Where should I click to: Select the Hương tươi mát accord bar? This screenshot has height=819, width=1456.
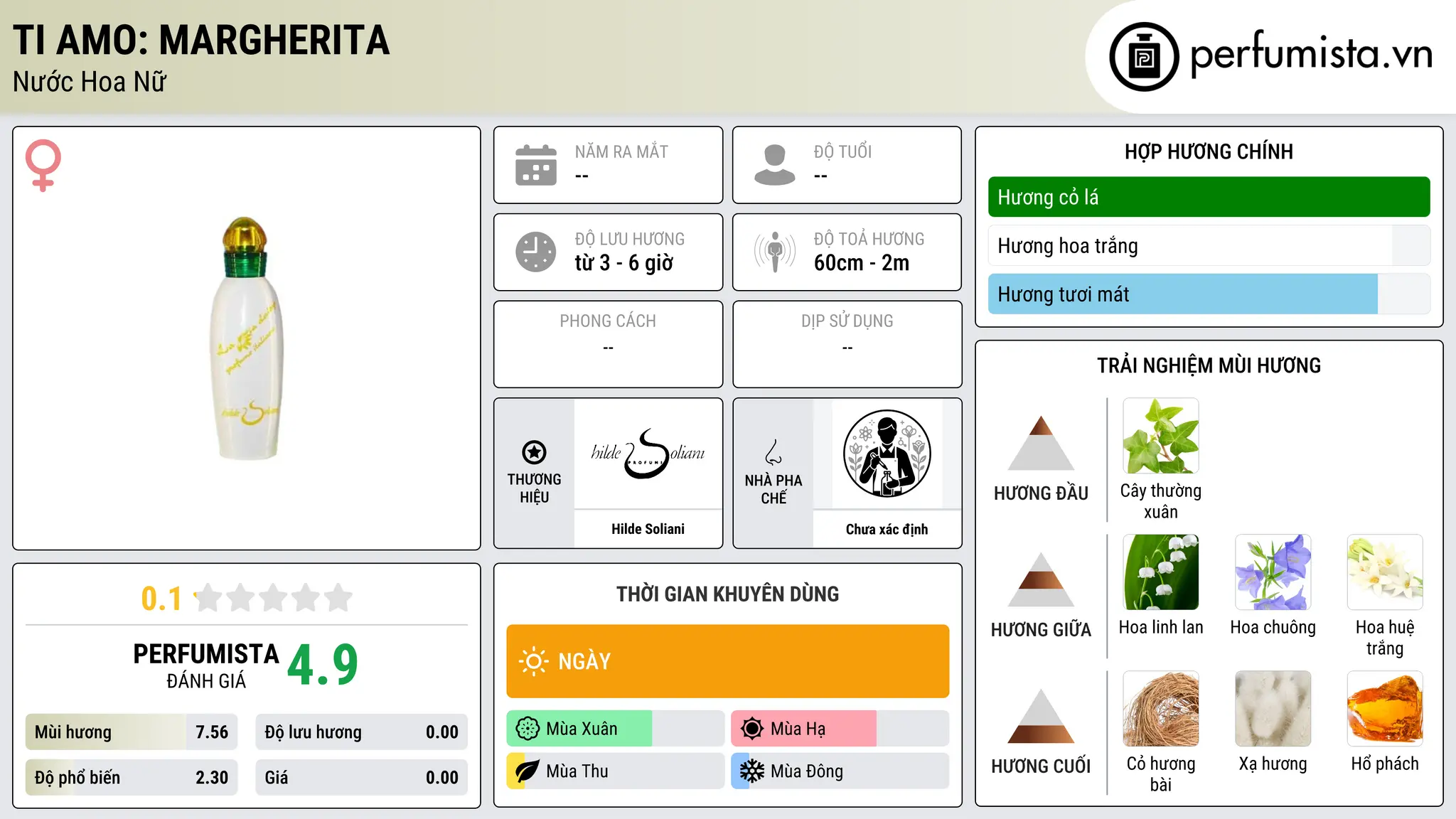click(x=1209, y=294)
